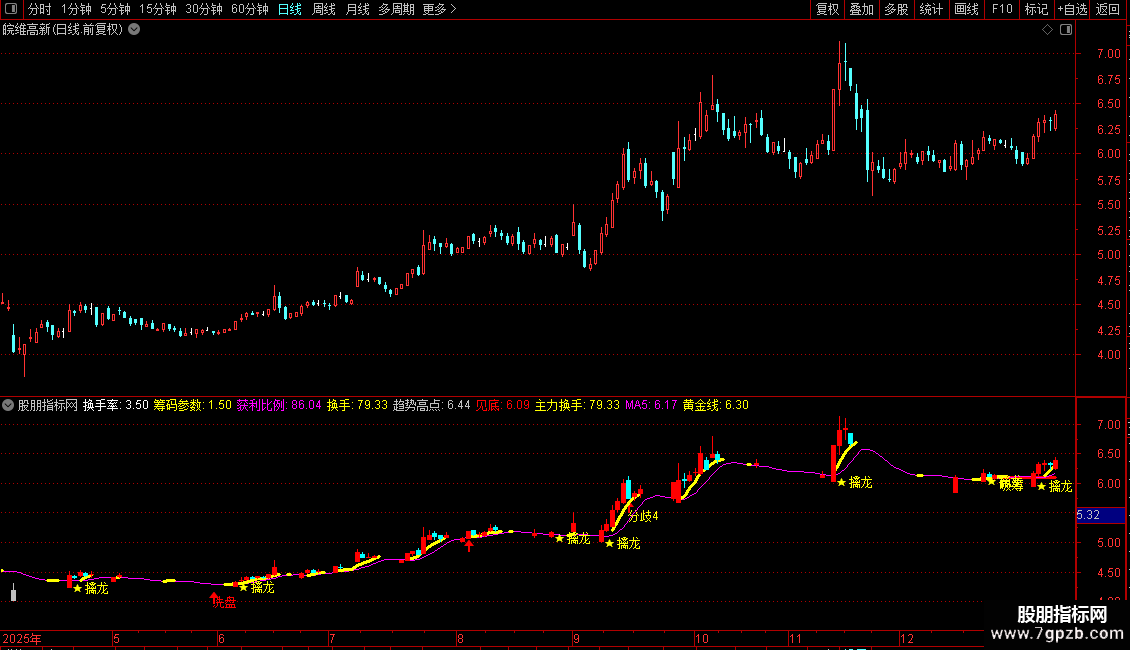Click the 获利比例: 86.04 label
Viewport: 1130px width, 650px height.
[x=279, y=405]
